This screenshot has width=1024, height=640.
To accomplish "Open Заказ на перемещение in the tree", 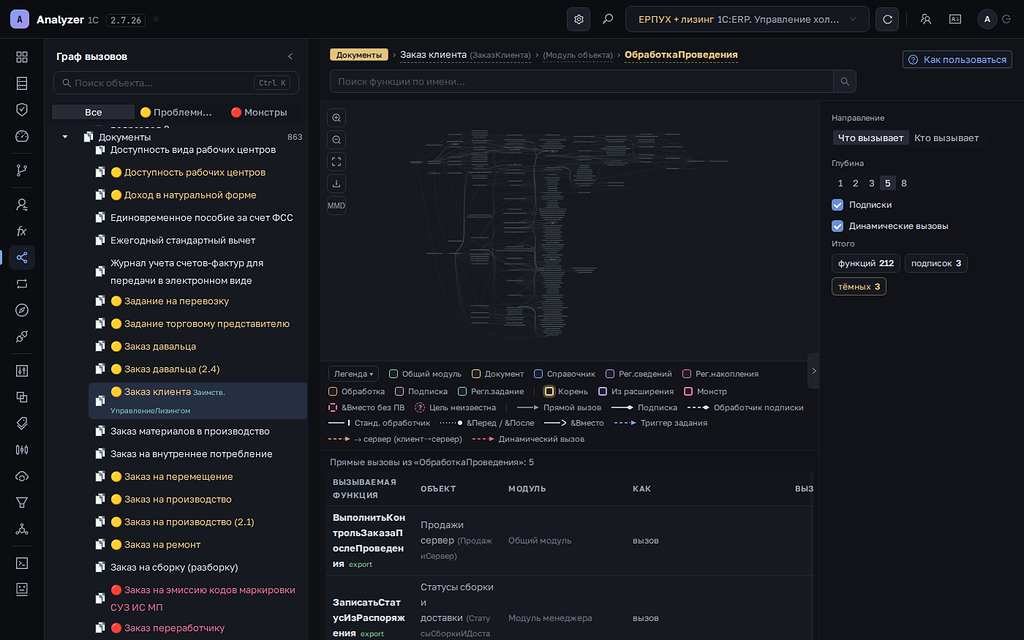I will click(178, 477).
